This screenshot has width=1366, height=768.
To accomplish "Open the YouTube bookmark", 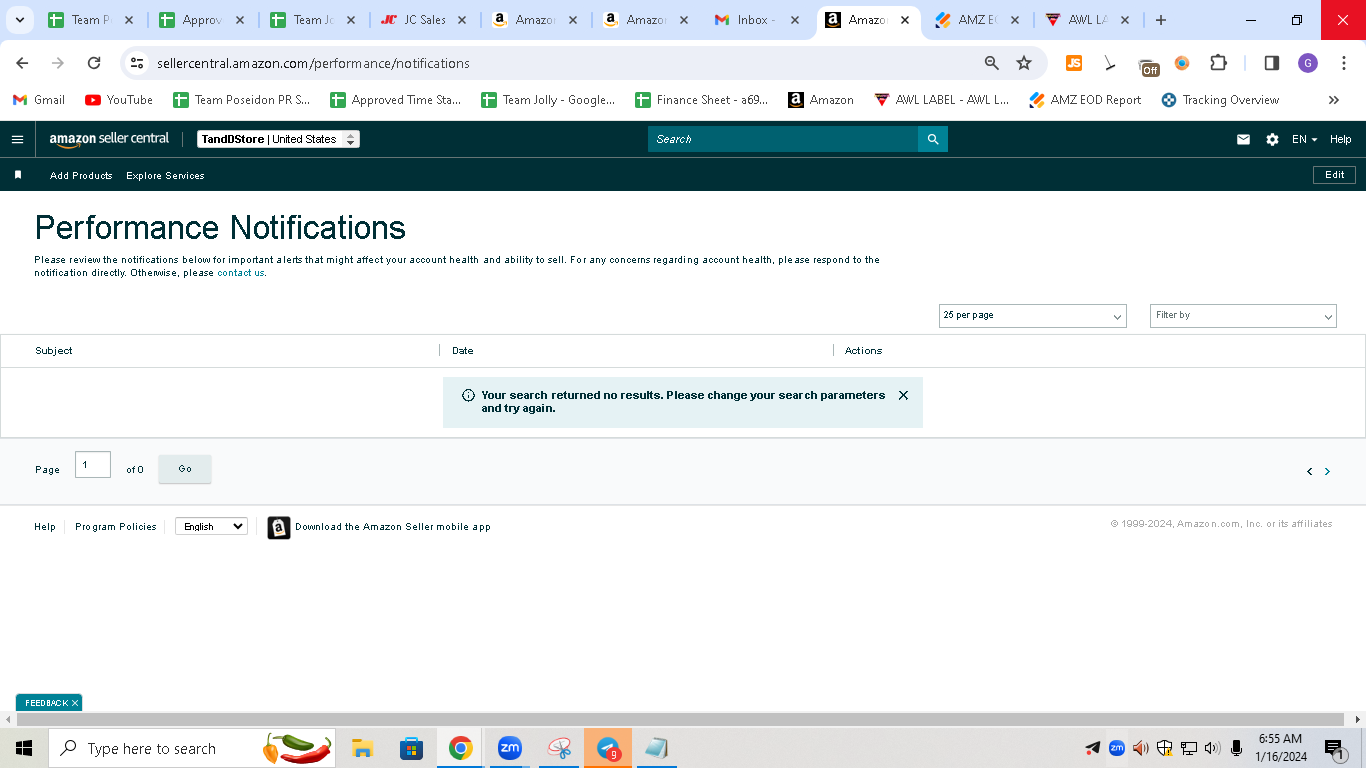I will pyautogui.click(x=119, y=100).
